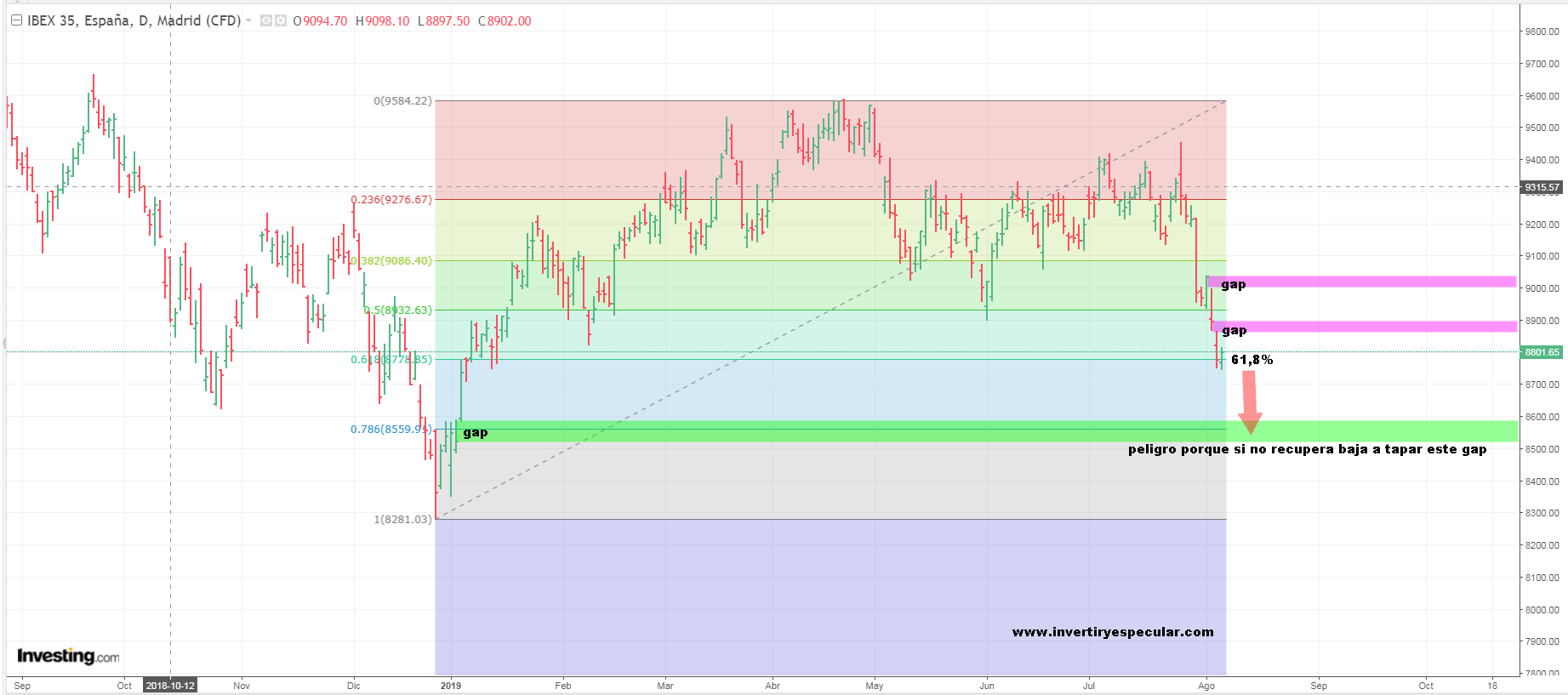Toggle the IBEX 35 series visibility eye
The width and height of the screenshot is (1568, 695).
pyautogui.click(x=266, y=21)
